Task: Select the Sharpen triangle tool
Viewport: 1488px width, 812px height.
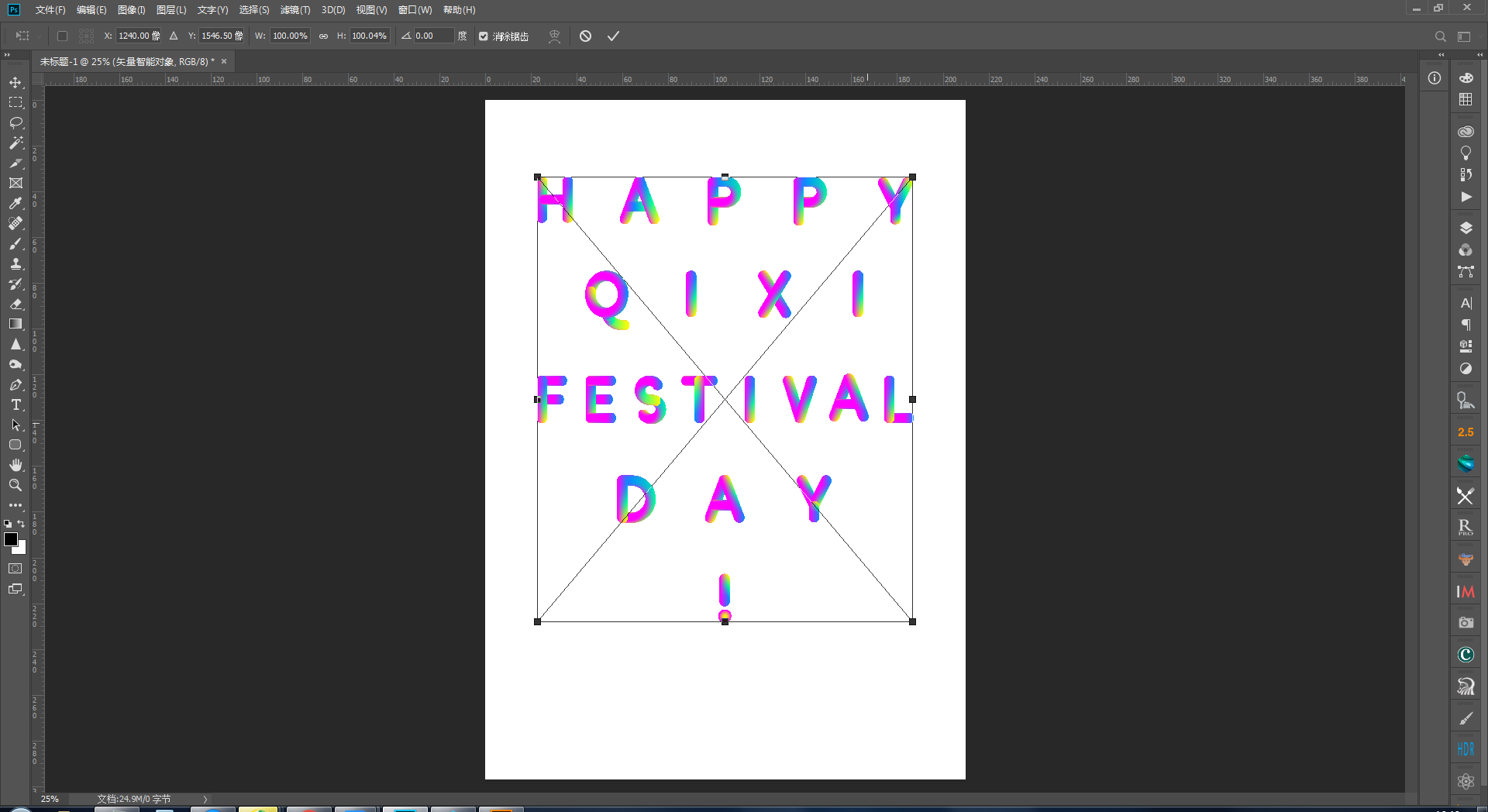Action: 15,344
